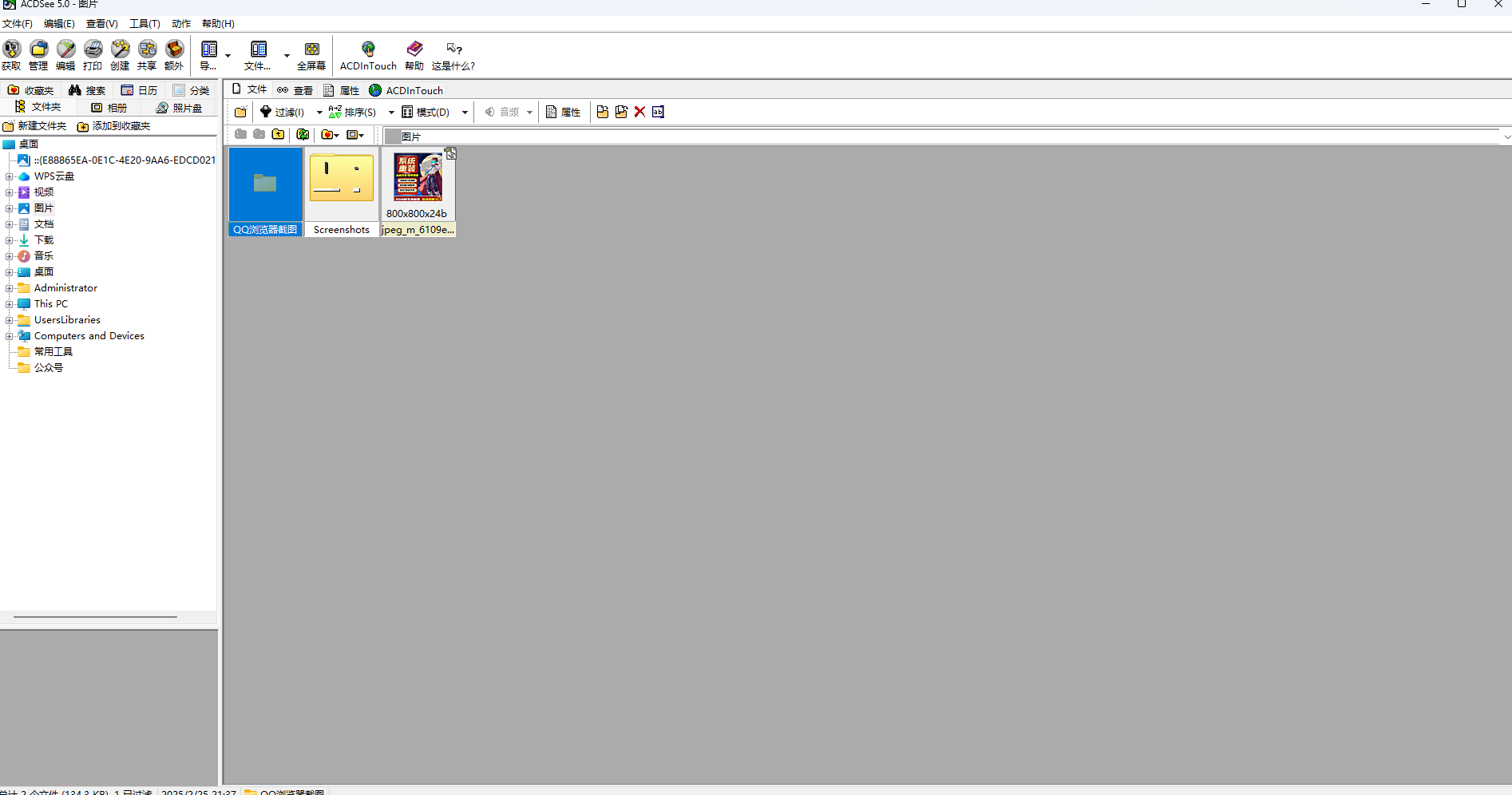Viewport: 1512px width, 795px height.
Task: Switch to 全屏幕 full screen mode
Action: point(311,54)
